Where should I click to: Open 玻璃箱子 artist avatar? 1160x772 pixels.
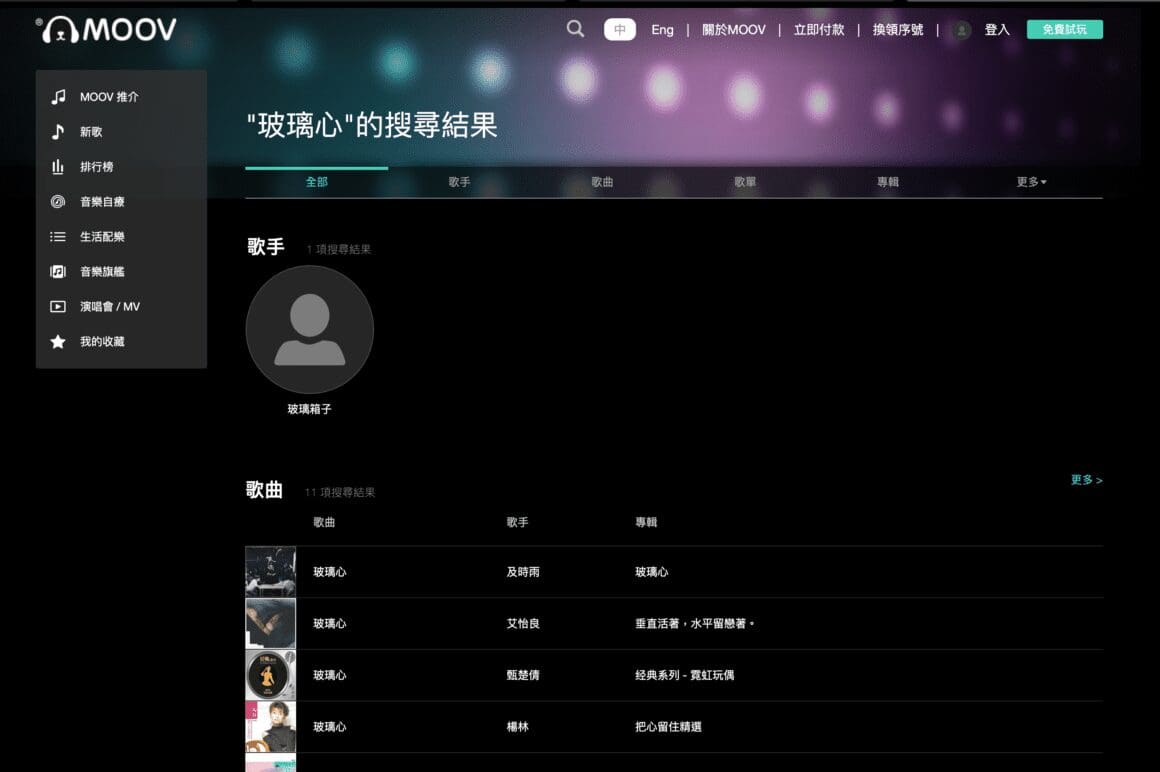(309, 329)
